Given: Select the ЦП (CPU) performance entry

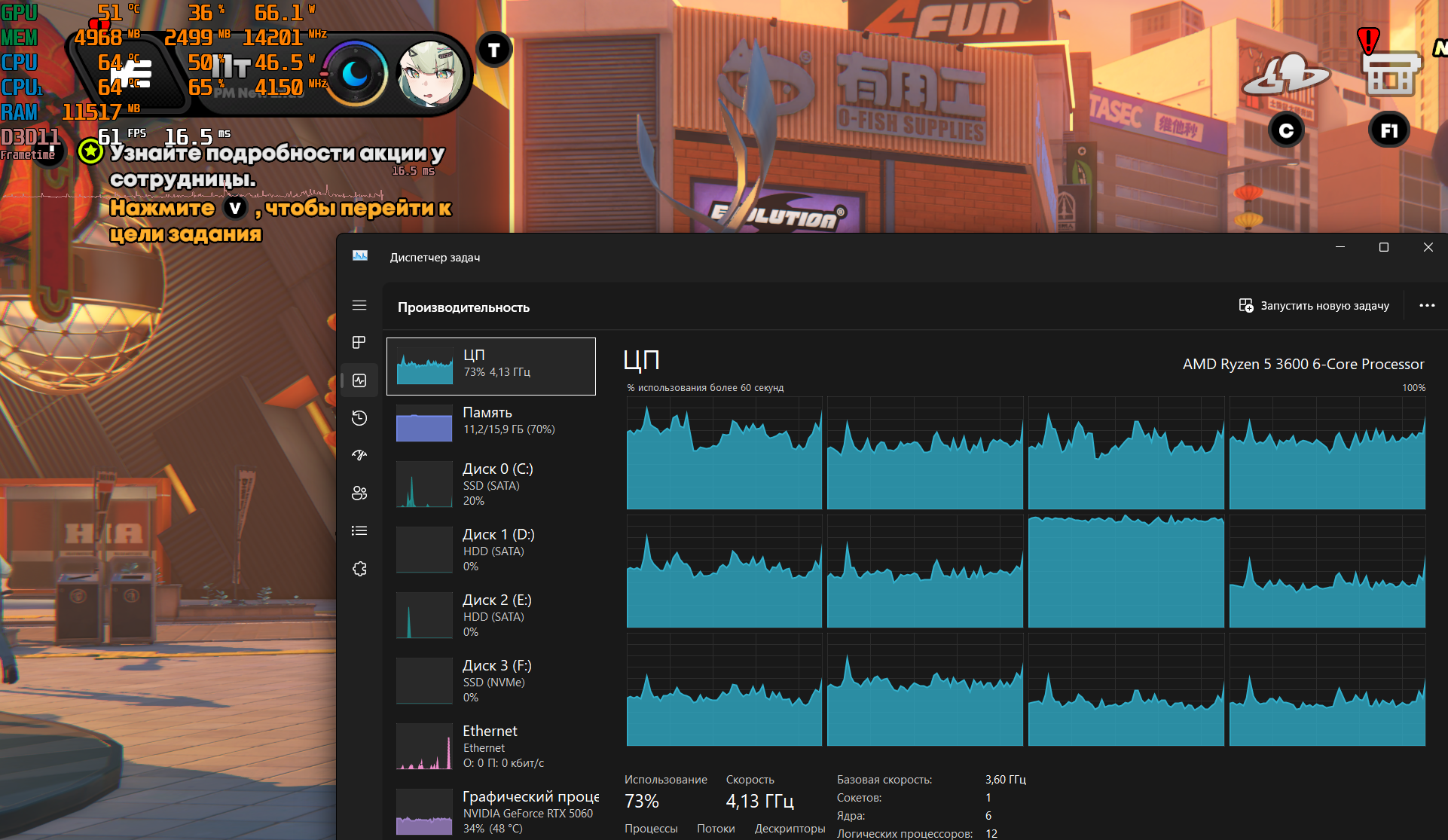Looking at the screenshot, I should 491,366.
